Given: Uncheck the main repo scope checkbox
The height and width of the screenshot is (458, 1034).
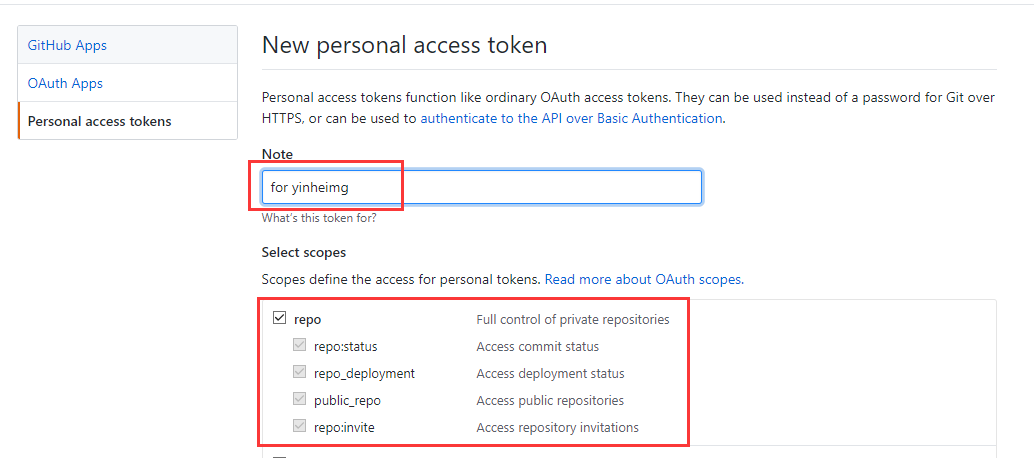Looking at the screenshot, I should pyautogui.click(x=279, y=319).
